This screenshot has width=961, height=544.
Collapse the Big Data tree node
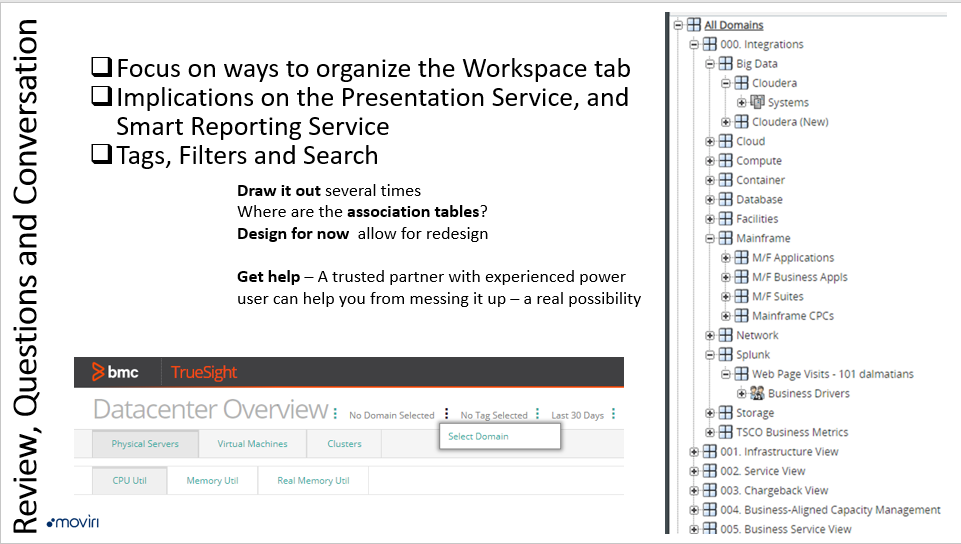click(x=710, y=64)
